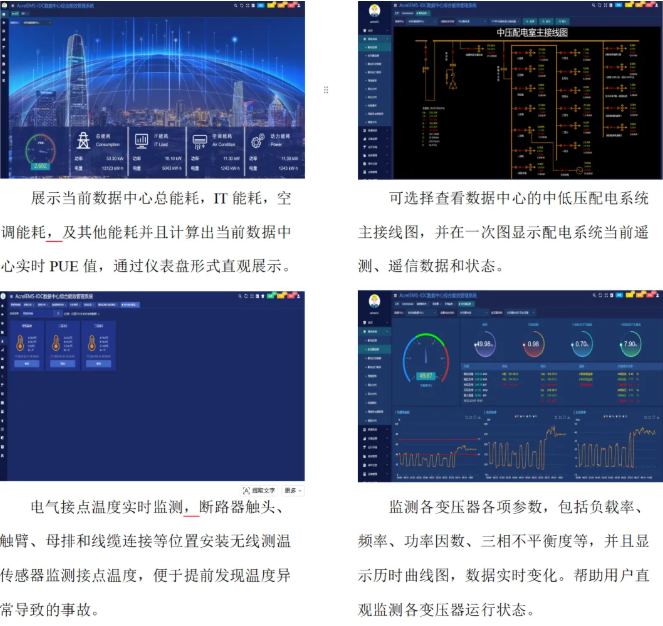The image size is (663, 626).
Task: Click the text 观监测各变压器运行状态。
Action: [x=446, y=610]
